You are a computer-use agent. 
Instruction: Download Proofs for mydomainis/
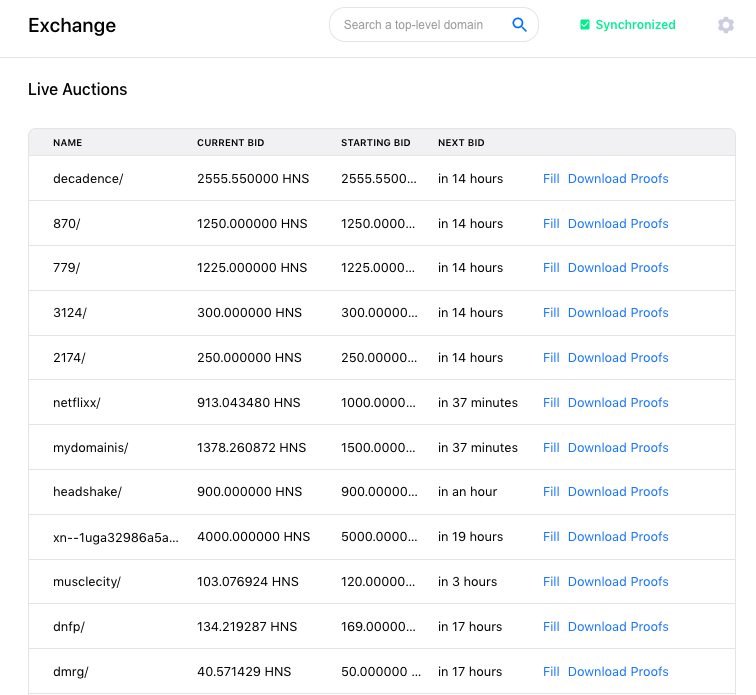[x=618, y=447]
